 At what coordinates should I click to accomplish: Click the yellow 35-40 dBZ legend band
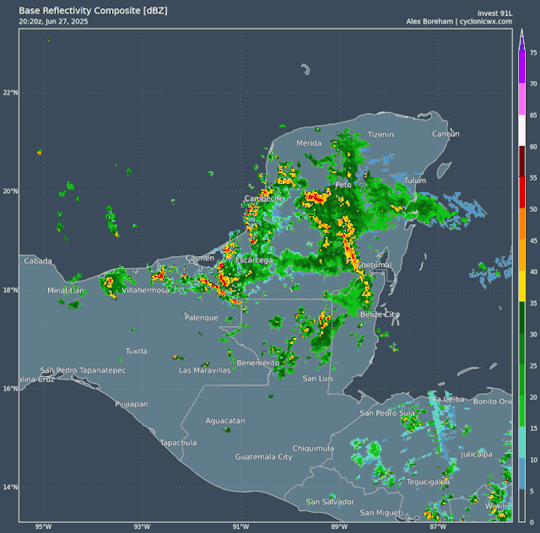(x=522, y=286)
